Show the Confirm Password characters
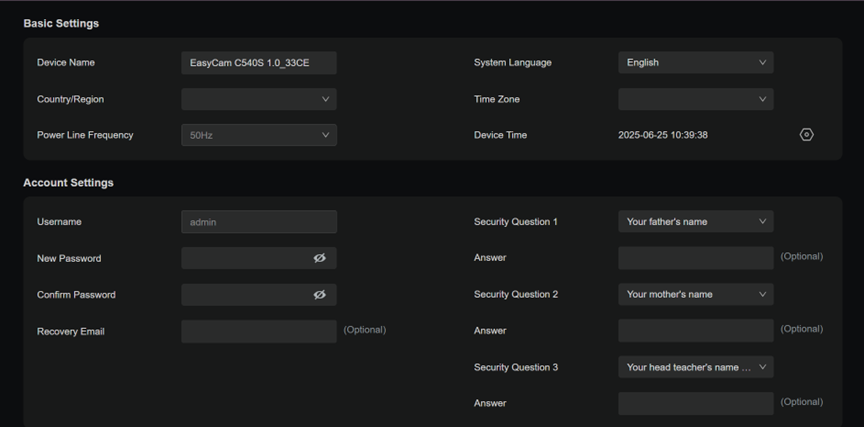This screenshot has width=864, height=427. 320,295
